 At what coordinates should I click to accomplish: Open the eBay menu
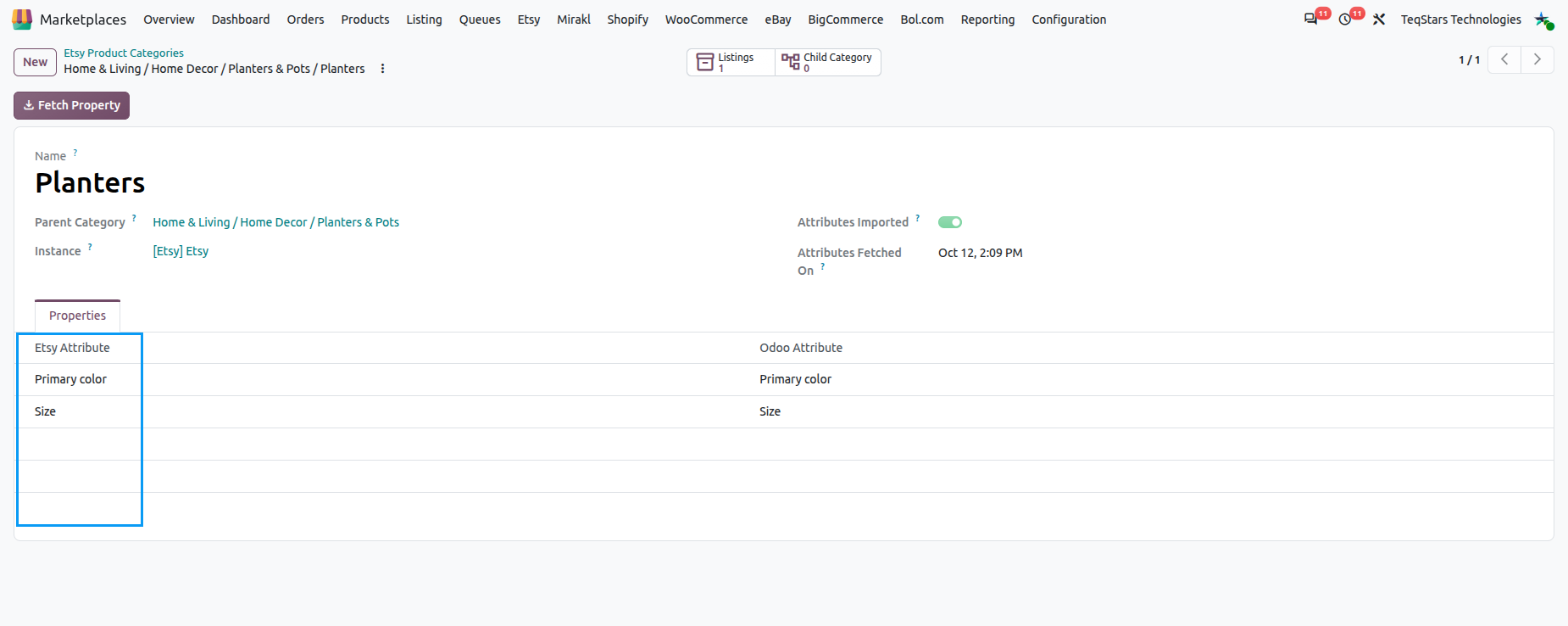778,20
